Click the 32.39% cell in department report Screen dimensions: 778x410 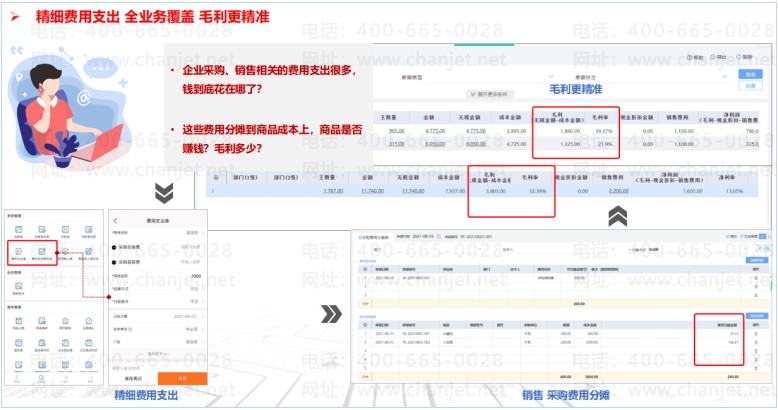(537, 191)
